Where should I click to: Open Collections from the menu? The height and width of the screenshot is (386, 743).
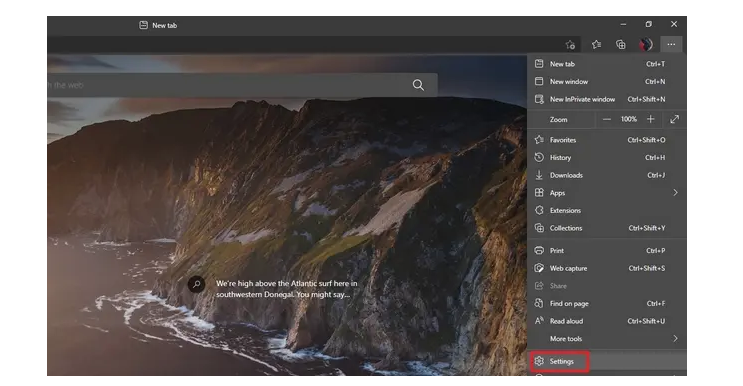607,228
